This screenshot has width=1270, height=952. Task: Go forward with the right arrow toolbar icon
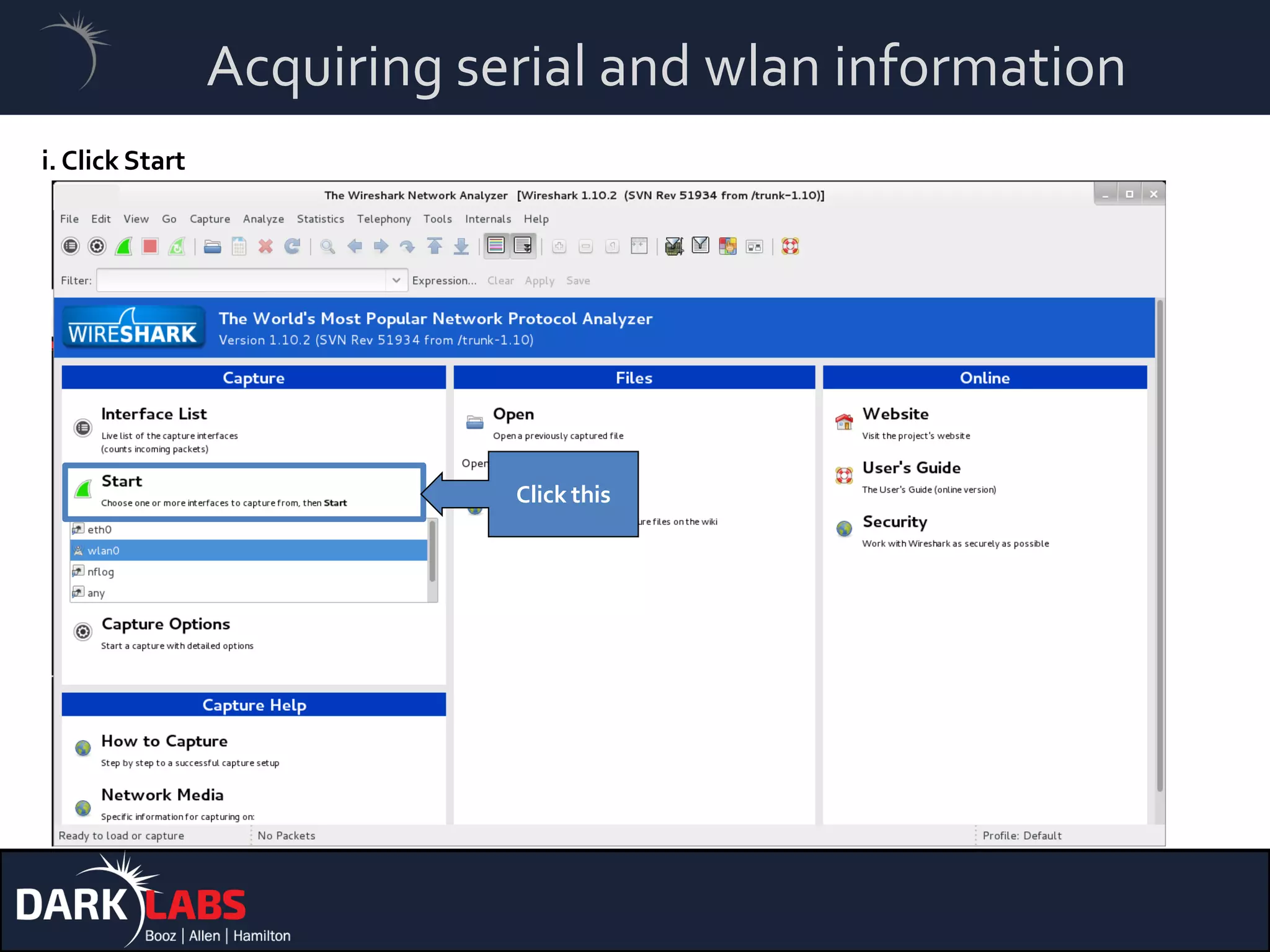tap(381, 246)
